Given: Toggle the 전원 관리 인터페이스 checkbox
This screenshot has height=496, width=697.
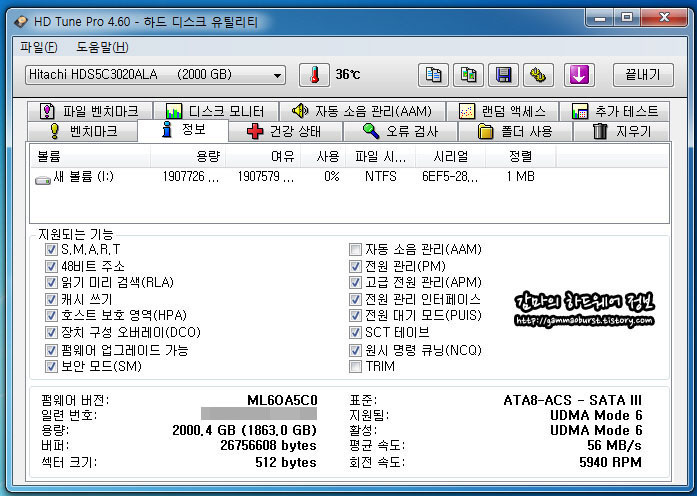Looking at the screenshot, I should pos(355,300).
